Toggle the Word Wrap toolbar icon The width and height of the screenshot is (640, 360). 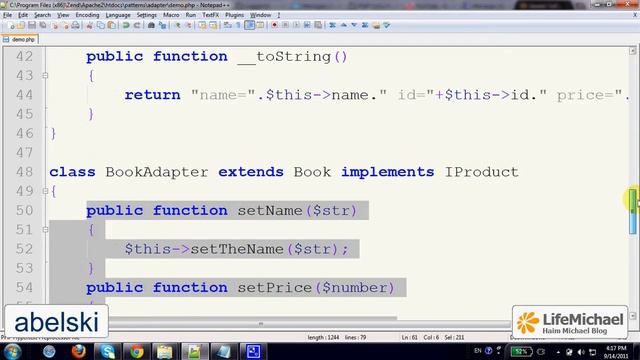click(228, 25)
